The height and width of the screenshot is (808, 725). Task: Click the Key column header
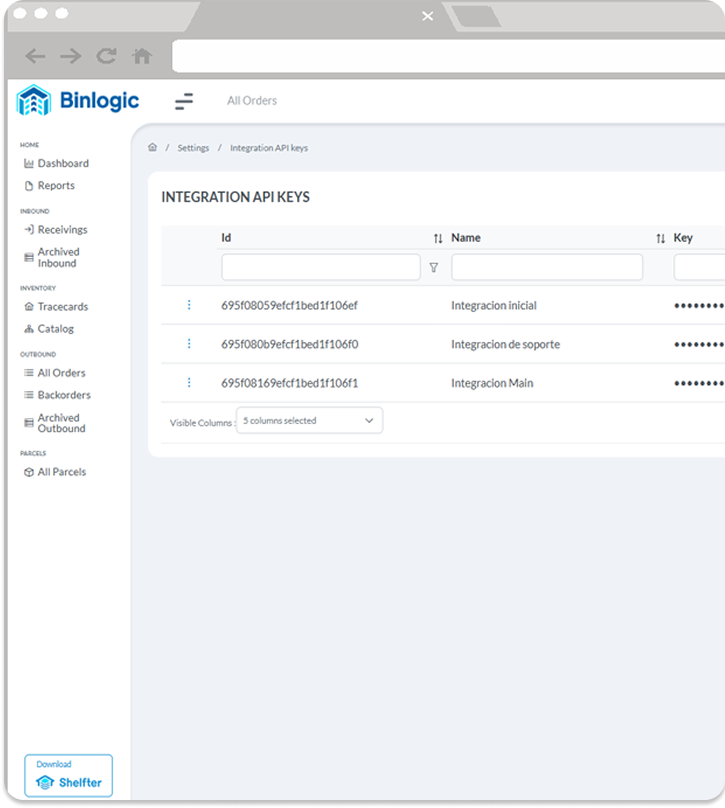coord(683,238)
